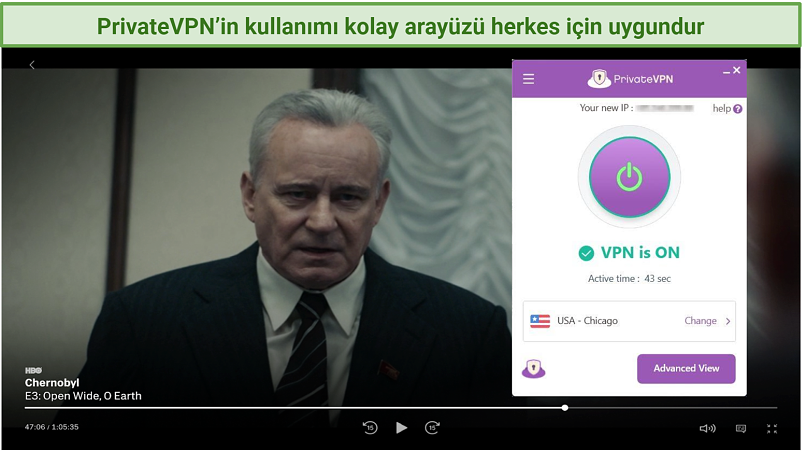The image size is (806, 451).
Task: Click the video progress bar handle
Action: click(x=565, y=408)
